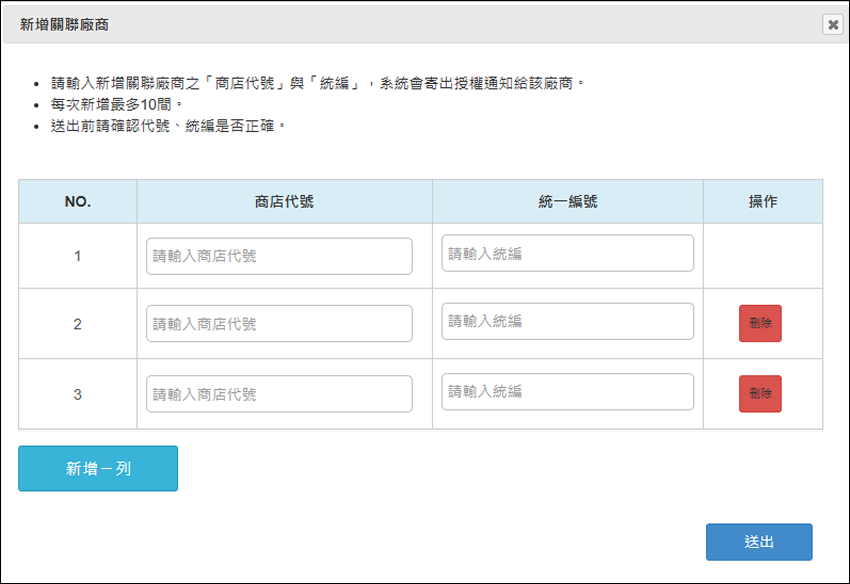The image size is (850, 584).
Task: Click the 新增關聯廠商 dialog title
Action: pyautogui.click(x=65, y=25)
